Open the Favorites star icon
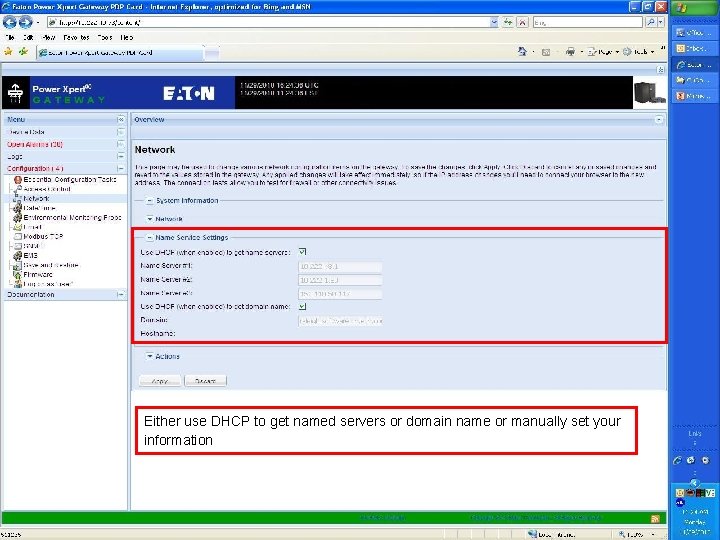Viewport: 720px width, 540px height. (9, 52)
